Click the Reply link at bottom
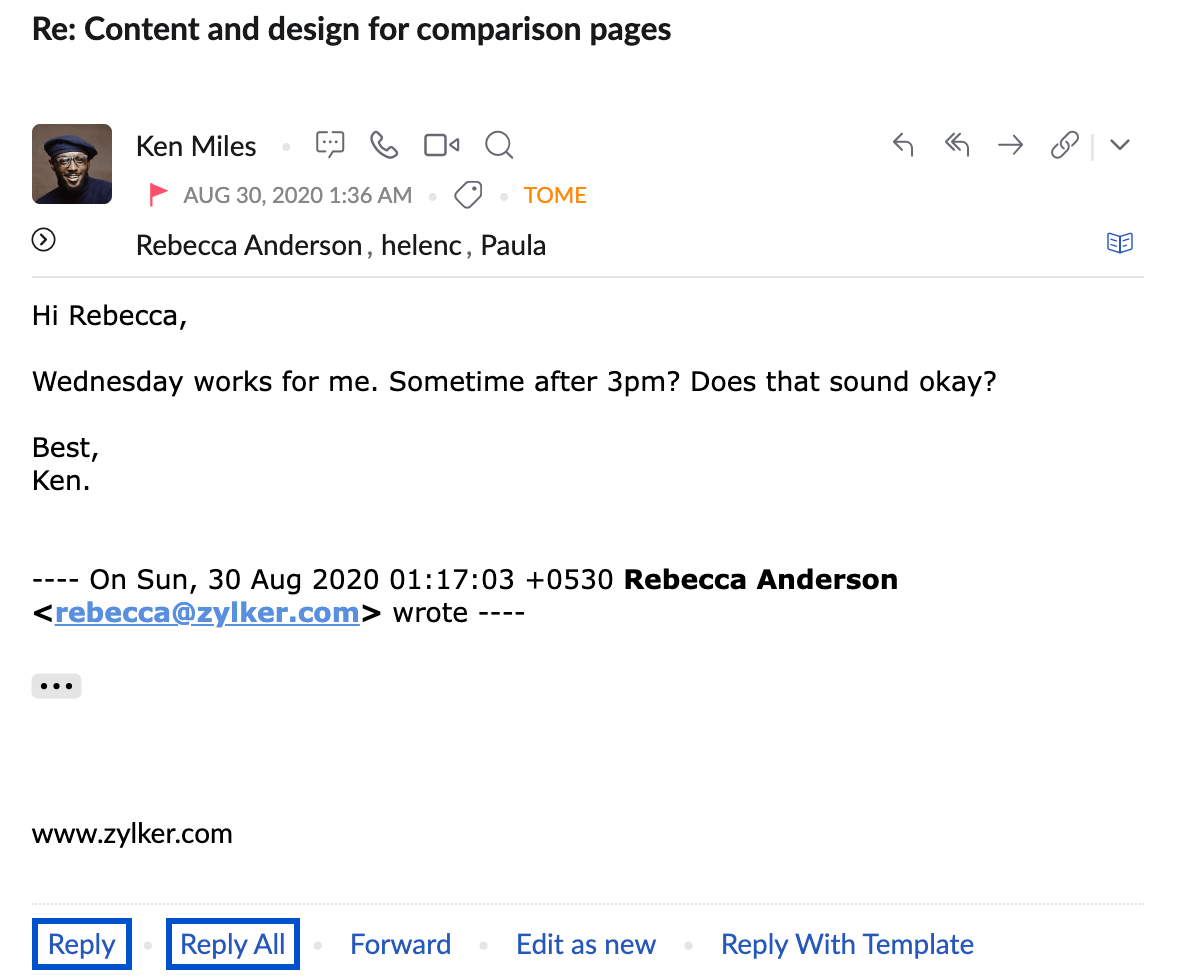Image resolution: width=1178 pixels, height=980 pixels. [x=82, y=944]
